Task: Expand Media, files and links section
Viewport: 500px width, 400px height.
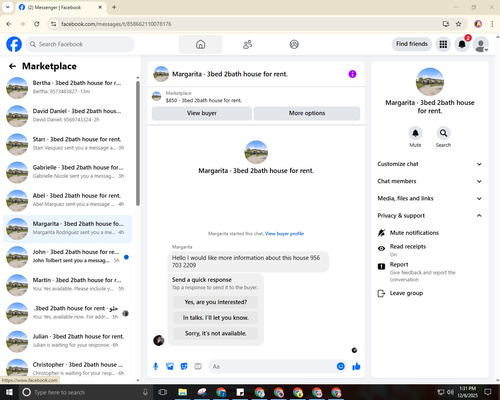Action: coord(430,198)
